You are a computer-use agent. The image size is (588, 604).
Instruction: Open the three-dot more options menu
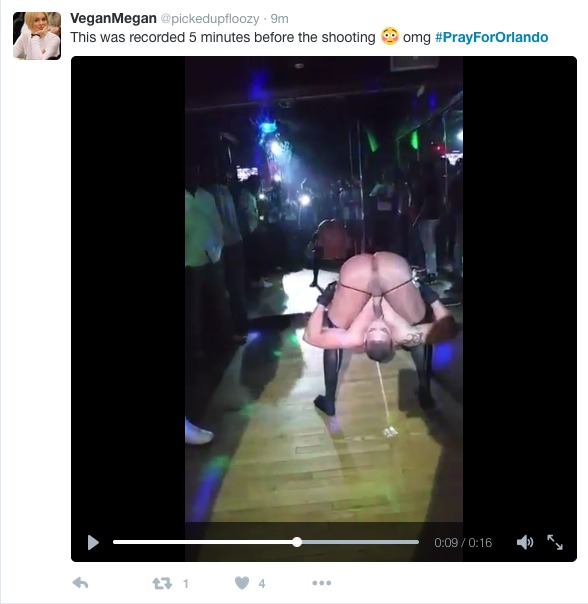(x=322, y=583)
